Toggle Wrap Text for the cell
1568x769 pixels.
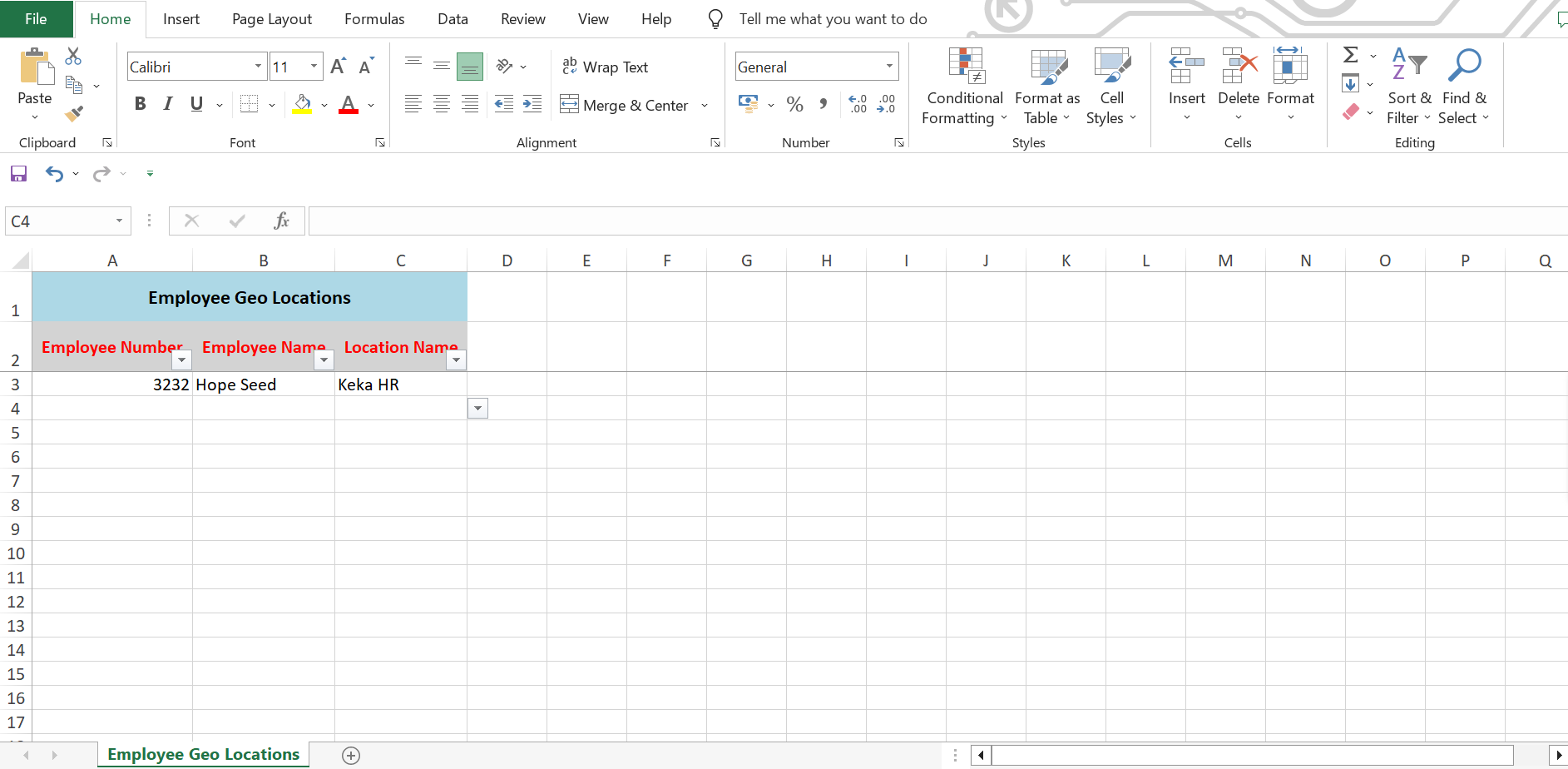tap(605, 67)
